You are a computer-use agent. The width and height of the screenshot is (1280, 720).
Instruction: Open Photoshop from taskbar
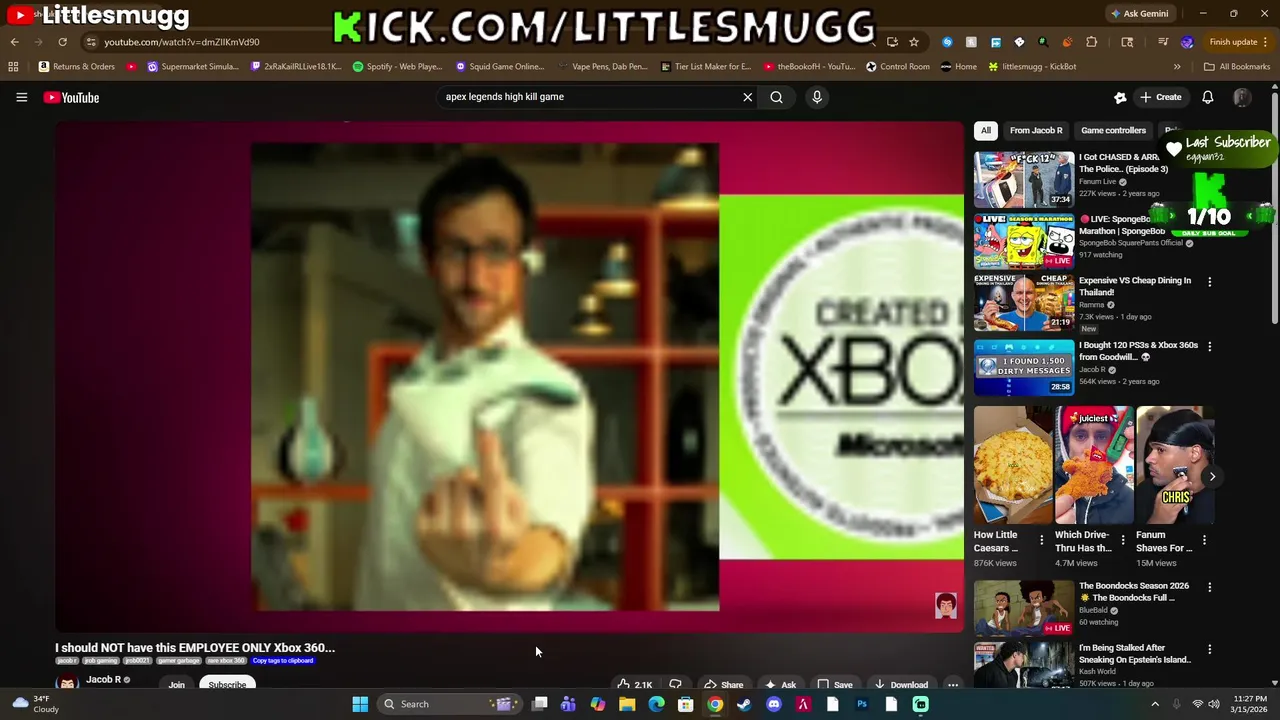click(862, 704)
